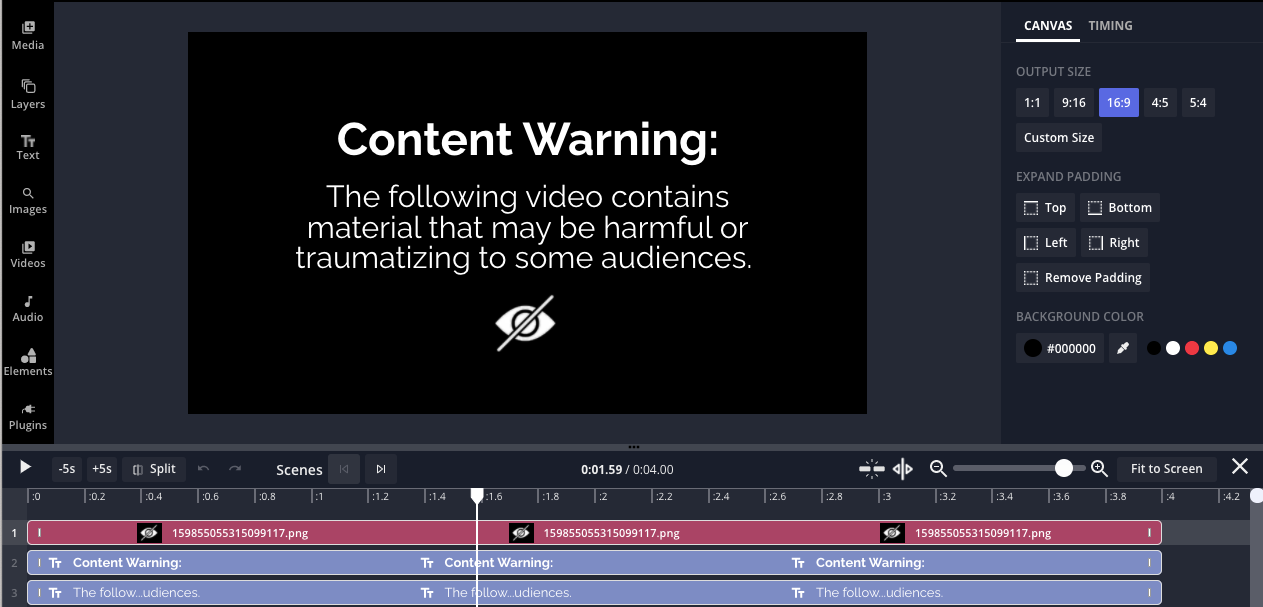Choose the 1:1 aspect ratio

[1032, 102]
